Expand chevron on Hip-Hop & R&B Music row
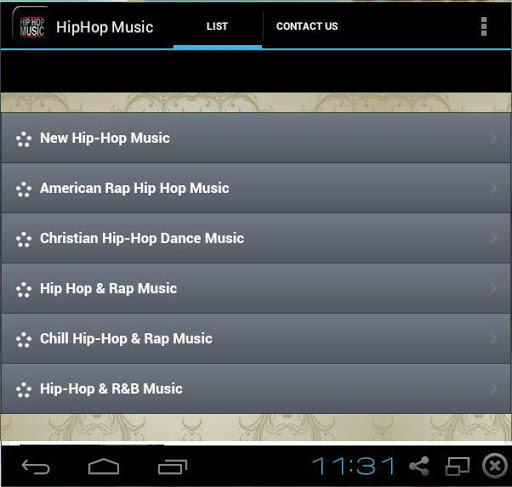 [494, 389]
